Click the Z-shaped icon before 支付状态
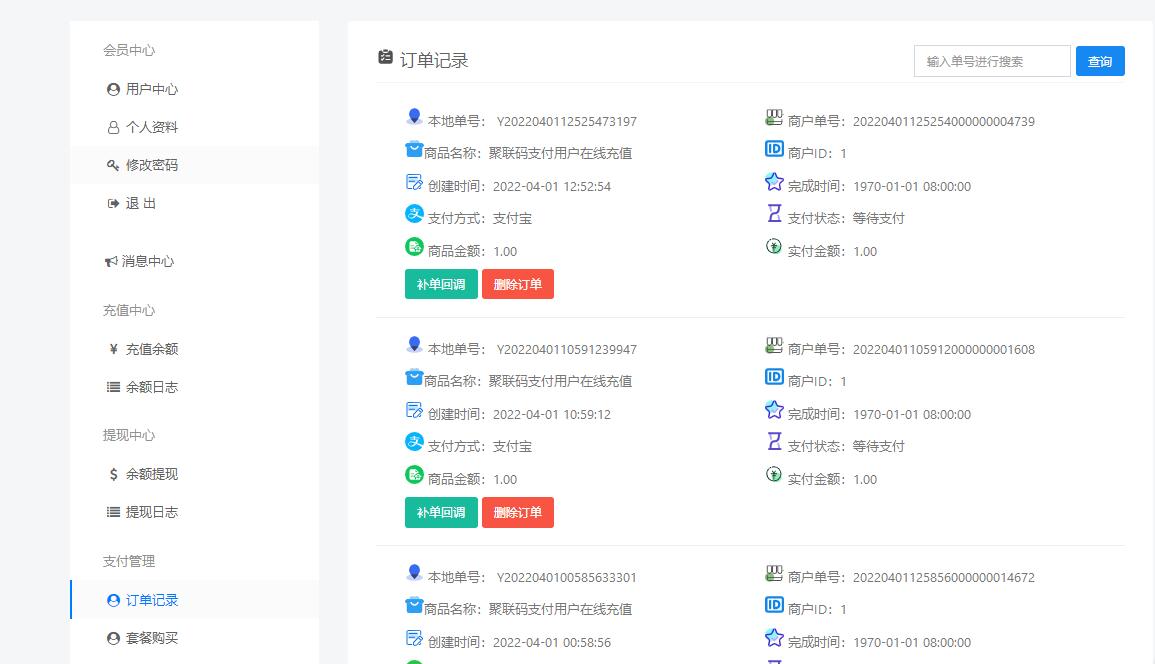 [x=773, y=214]
